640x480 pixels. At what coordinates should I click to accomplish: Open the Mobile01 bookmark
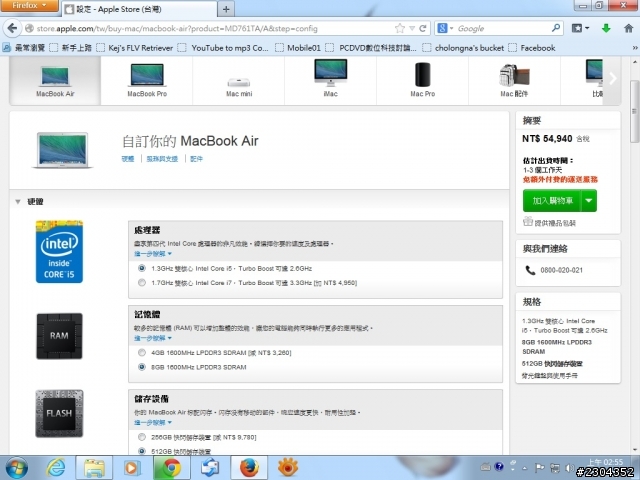pyautogui.click(x=298, y=48)
